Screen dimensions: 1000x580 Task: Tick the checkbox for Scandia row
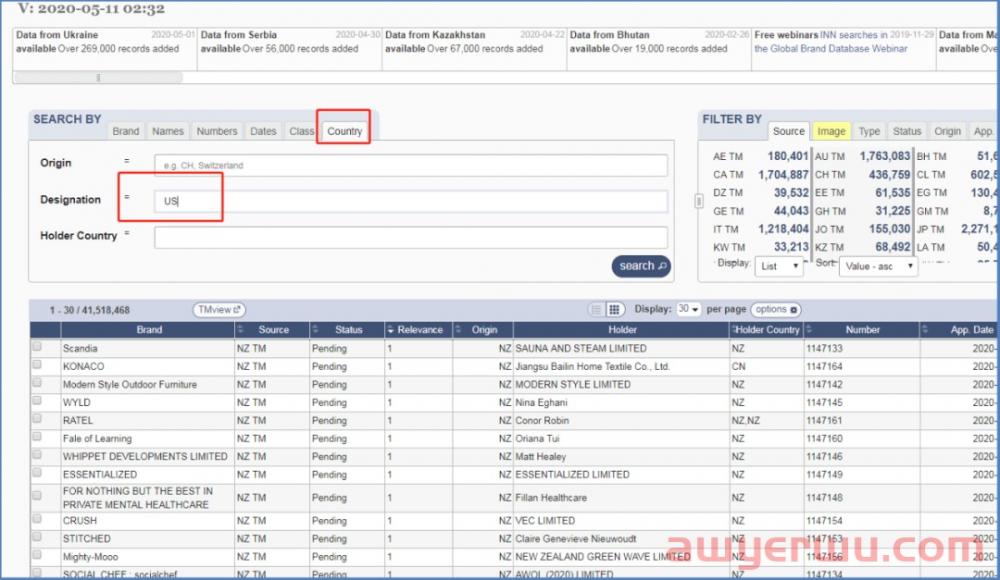(37, 347)
